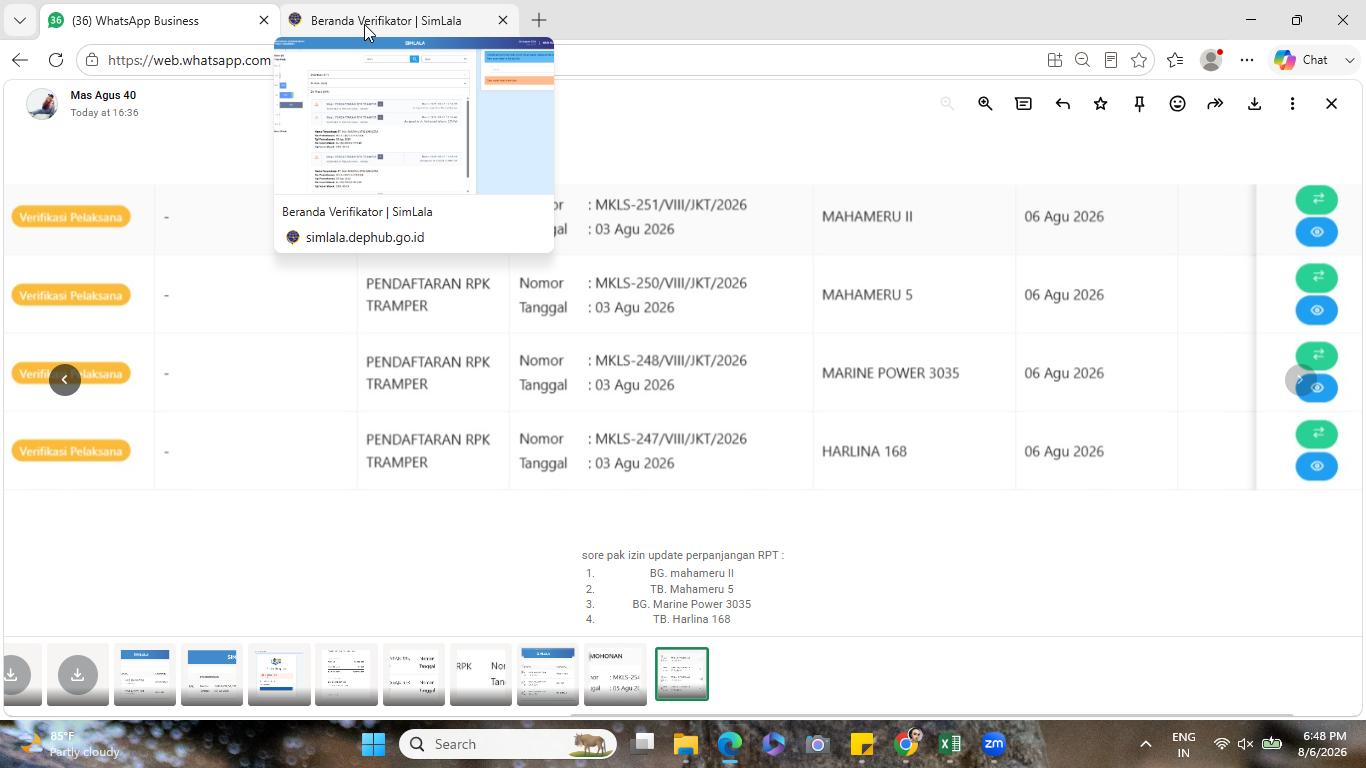The width and height of the screenshot is (1366, 768).
Task: Switch to Beranda Verifikator SimLala tab
Action: 386,20
